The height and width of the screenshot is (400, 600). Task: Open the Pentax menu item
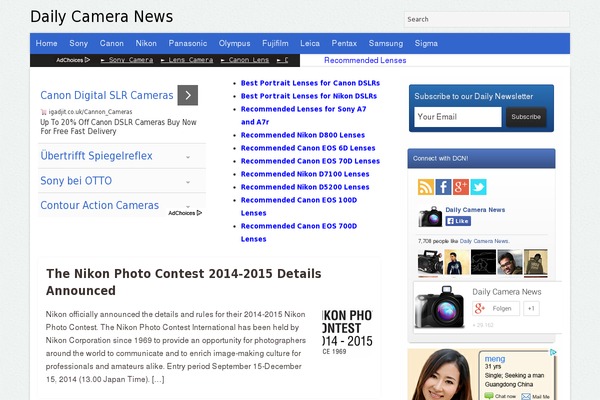[344, 43]
